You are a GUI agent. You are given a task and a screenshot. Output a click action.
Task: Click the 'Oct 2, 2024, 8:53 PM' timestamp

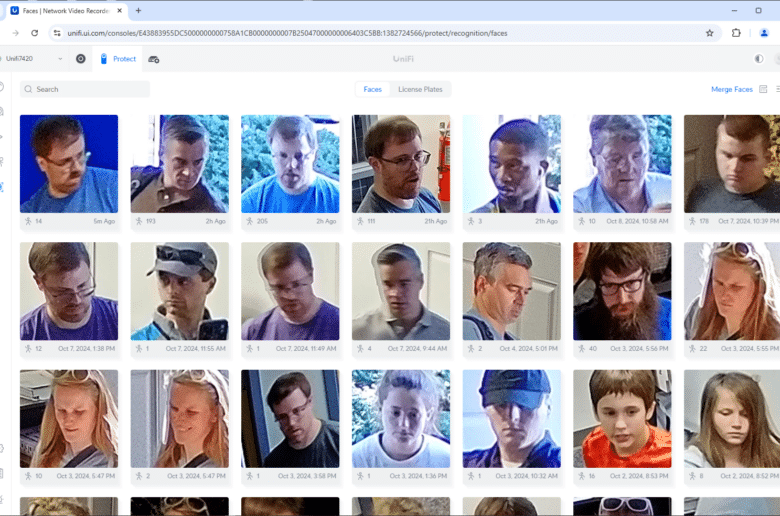tap(639, 476)
